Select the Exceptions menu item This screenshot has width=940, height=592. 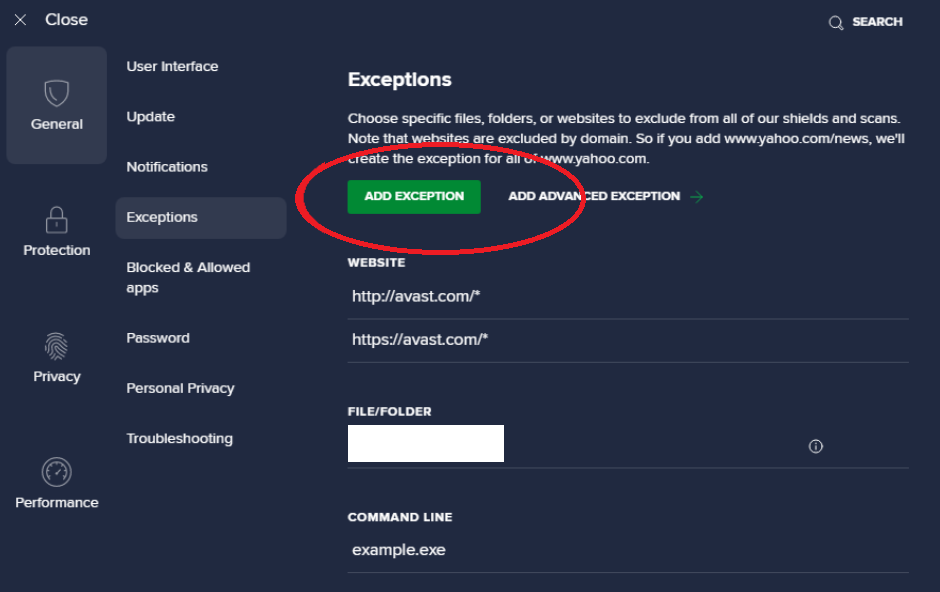click(201, 218)
